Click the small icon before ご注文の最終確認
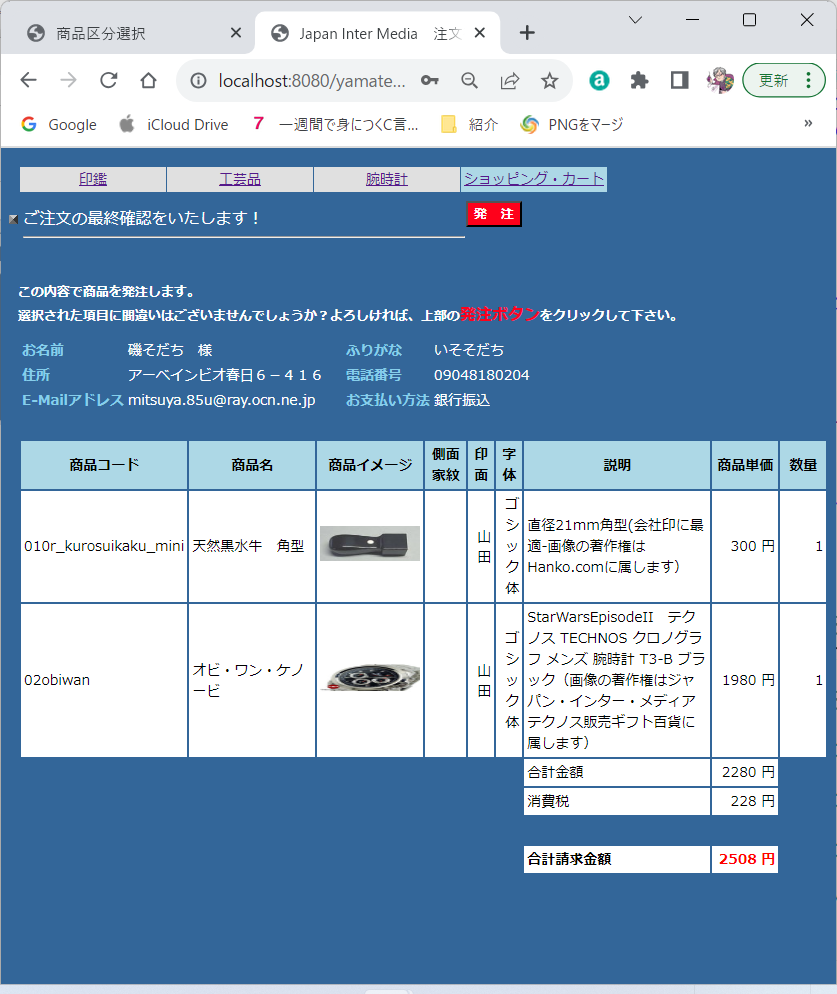 (13, 219)
